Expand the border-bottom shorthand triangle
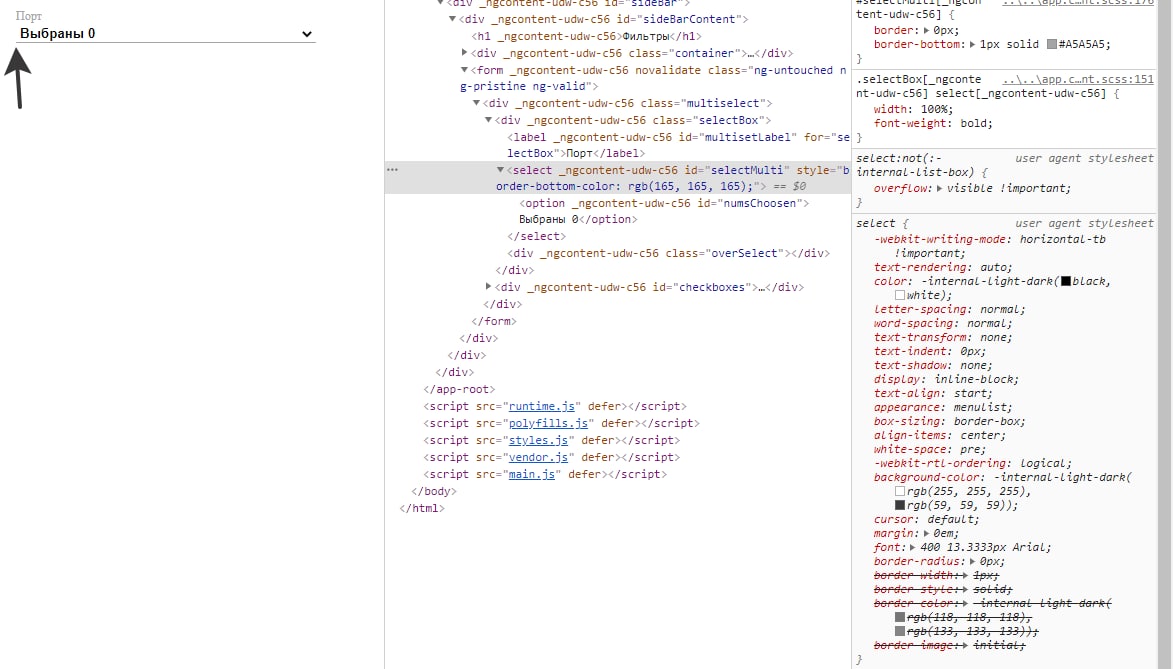Screen dimensions: 1173x669 pos(972,45)
